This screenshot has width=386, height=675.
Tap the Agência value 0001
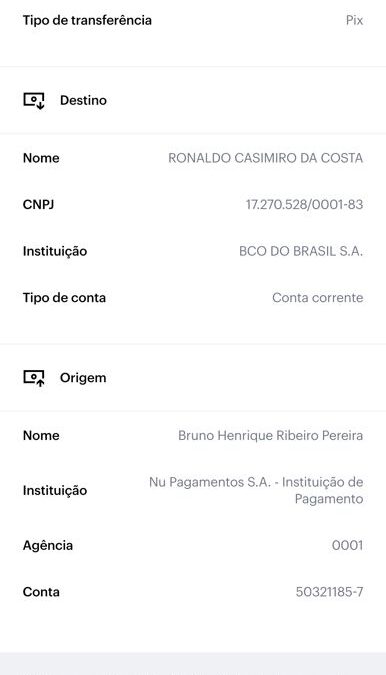pos(347,545)
